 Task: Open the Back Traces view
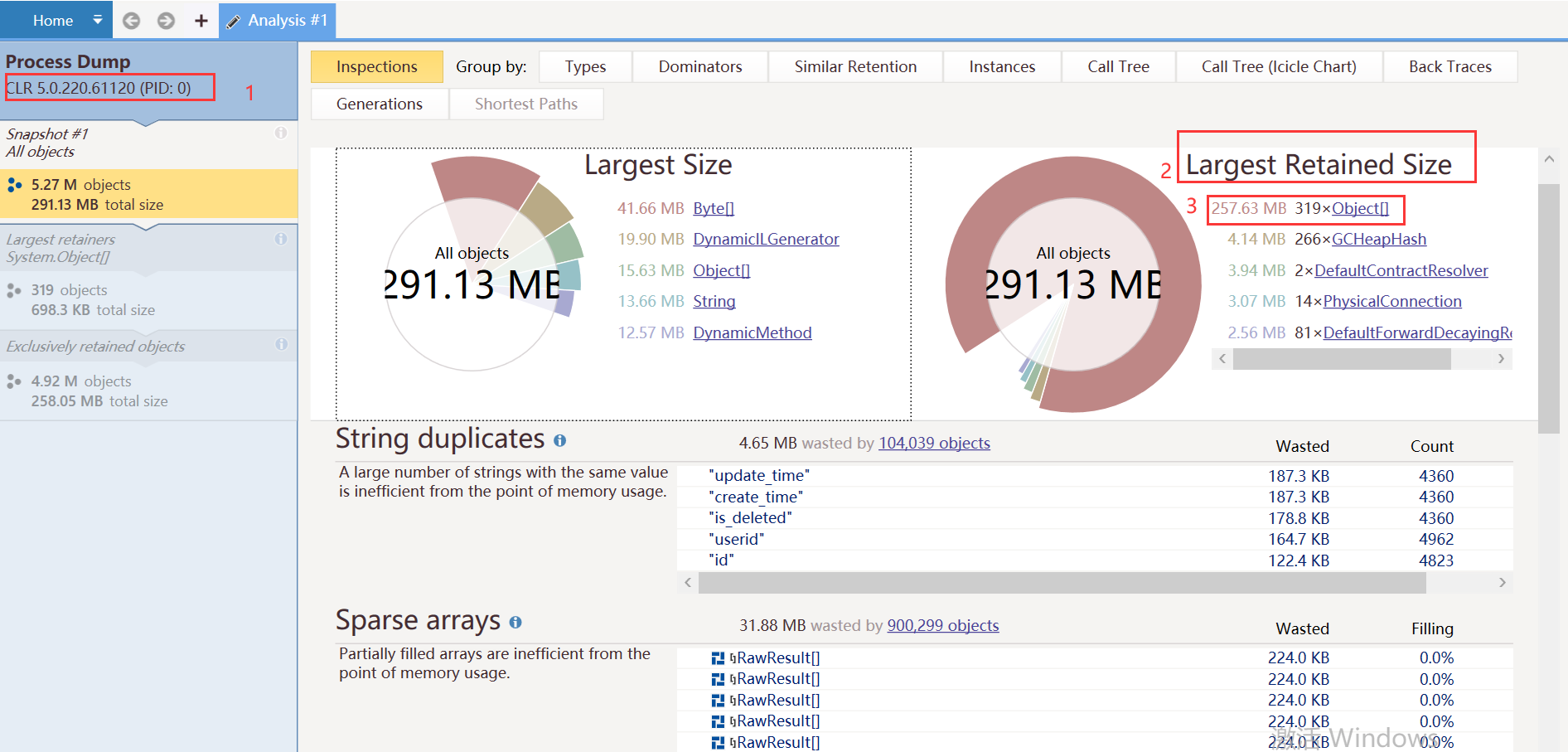pos(1450,66)
